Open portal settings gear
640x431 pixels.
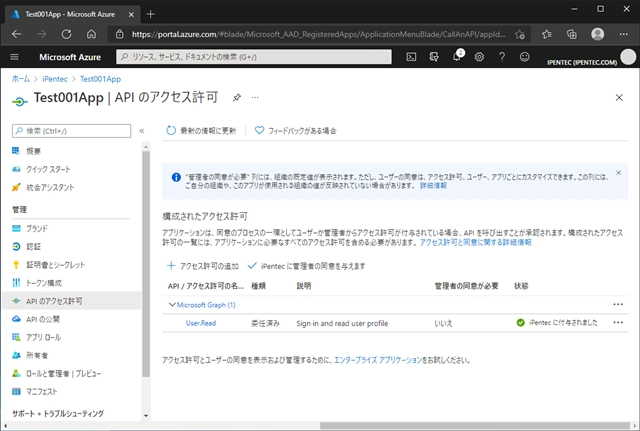tap(479, 57)
